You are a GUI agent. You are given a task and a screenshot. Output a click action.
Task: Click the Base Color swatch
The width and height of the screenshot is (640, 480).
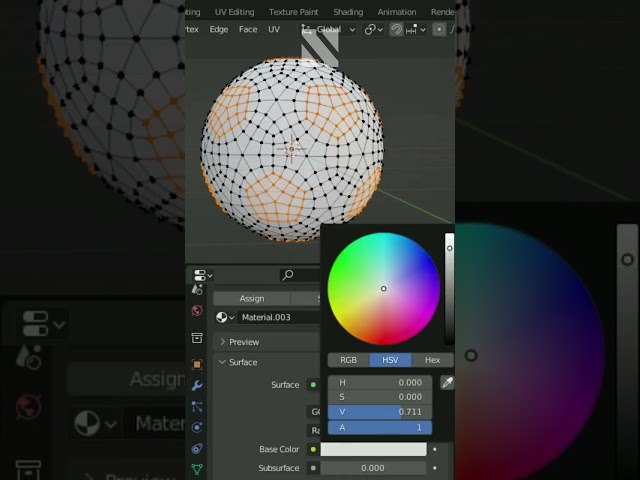point(373,449)
